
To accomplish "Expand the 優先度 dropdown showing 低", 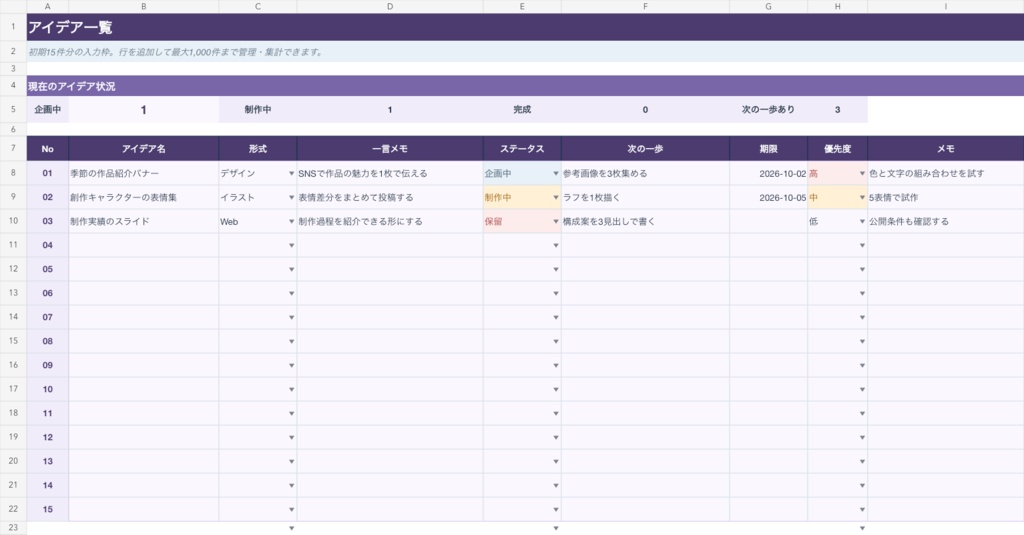I will click(x=862, y=221).
